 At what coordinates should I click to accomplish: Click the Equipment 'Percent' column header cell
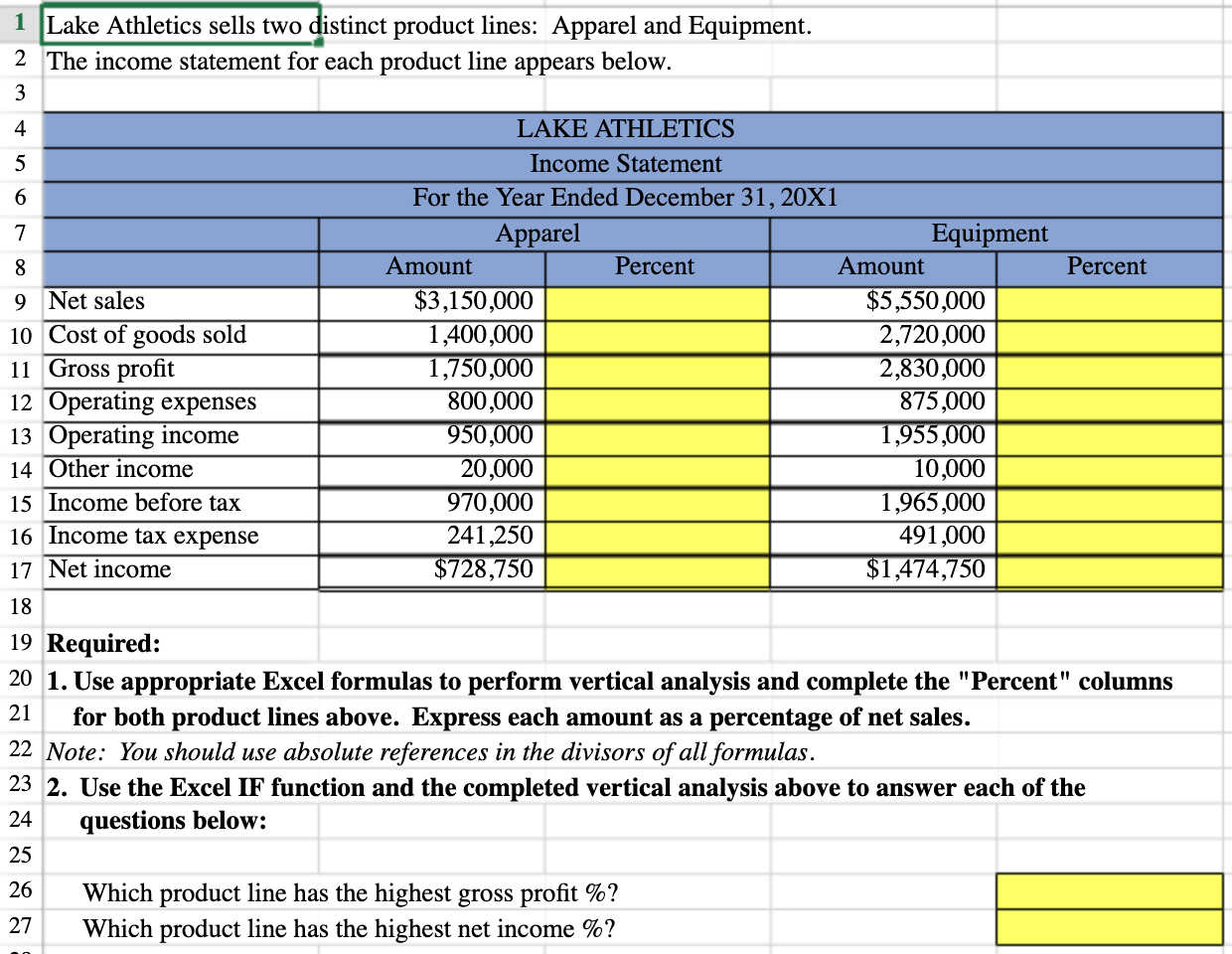[x=1111, y=267]
